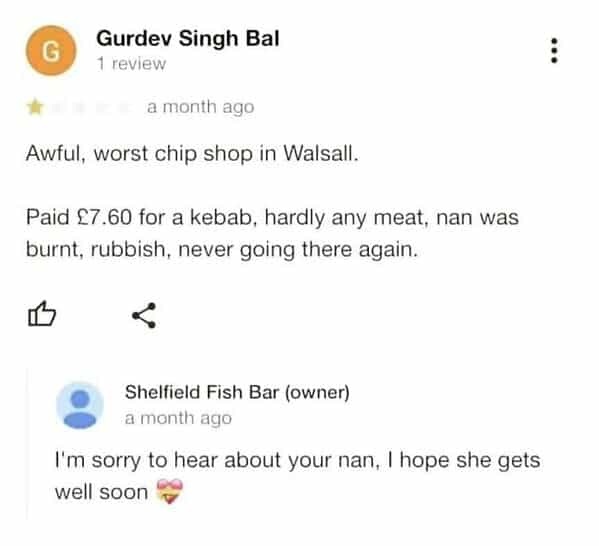Screen dimensions: 599x546
Task: Click the owner reply's 'a month ago' timestamp
Action: pyautogui.click(x=178, y=418)
